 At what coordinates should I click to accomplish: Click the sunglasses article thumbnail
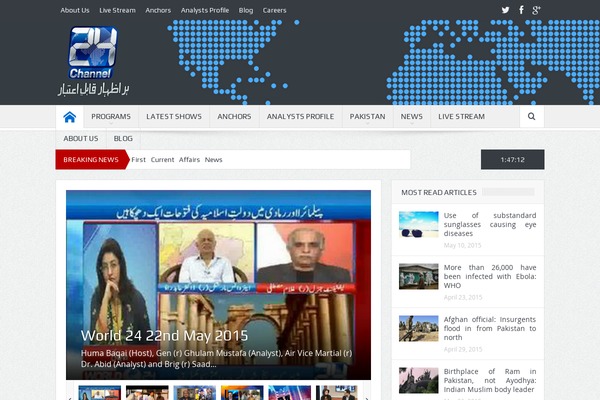click(x=419, y=224)
